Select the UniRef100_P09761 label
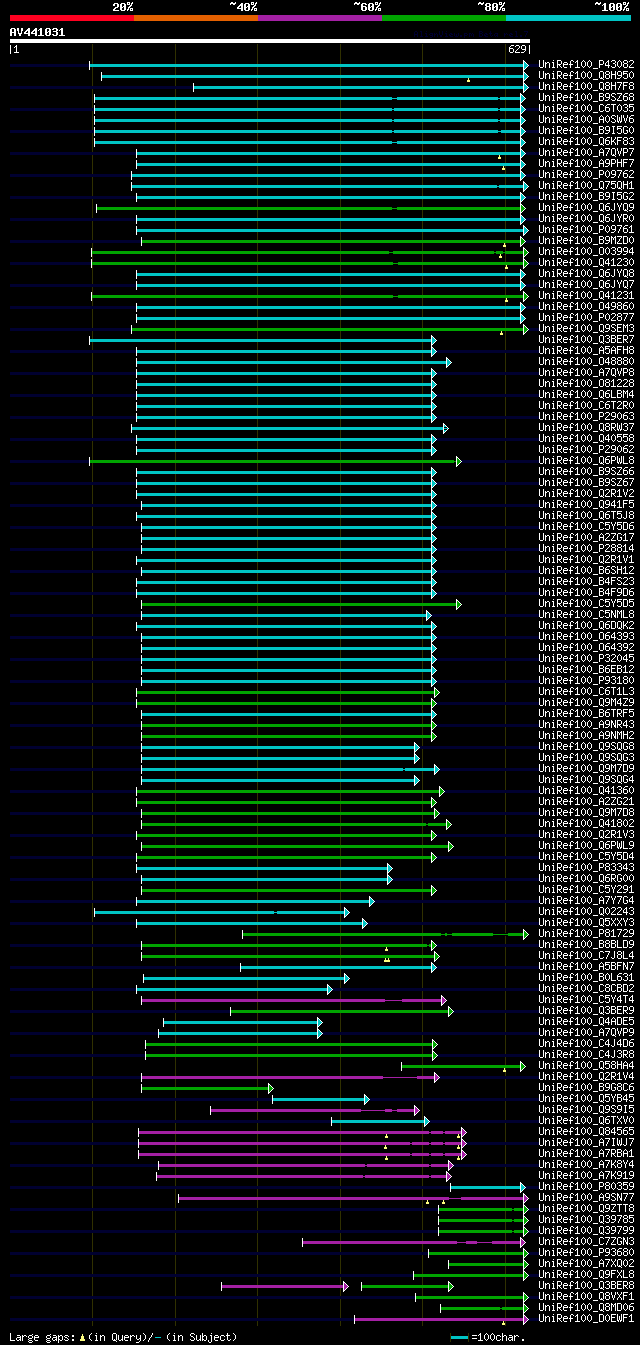Image resolution: width=640 pixels, height=1345 pixels. pyautogui.click(x=584, y=229)
